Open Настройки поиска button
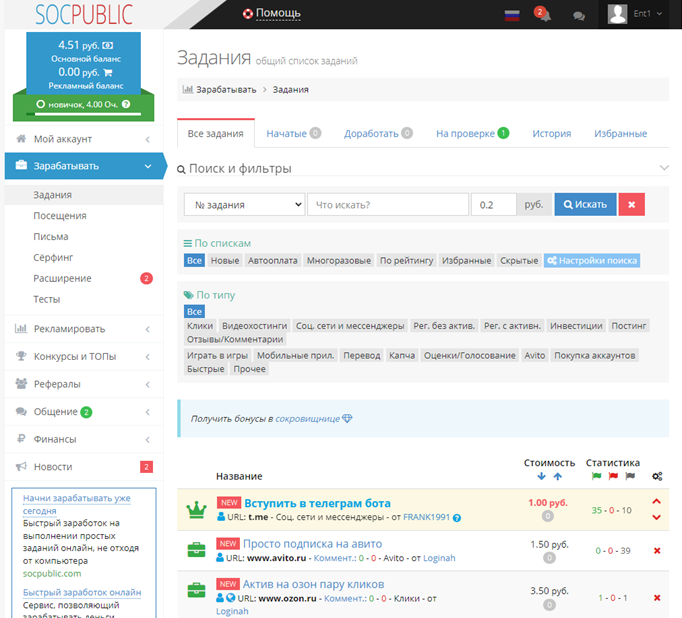Image resolution: width=682 pixels, height=618 pixels. pos(592,261)
